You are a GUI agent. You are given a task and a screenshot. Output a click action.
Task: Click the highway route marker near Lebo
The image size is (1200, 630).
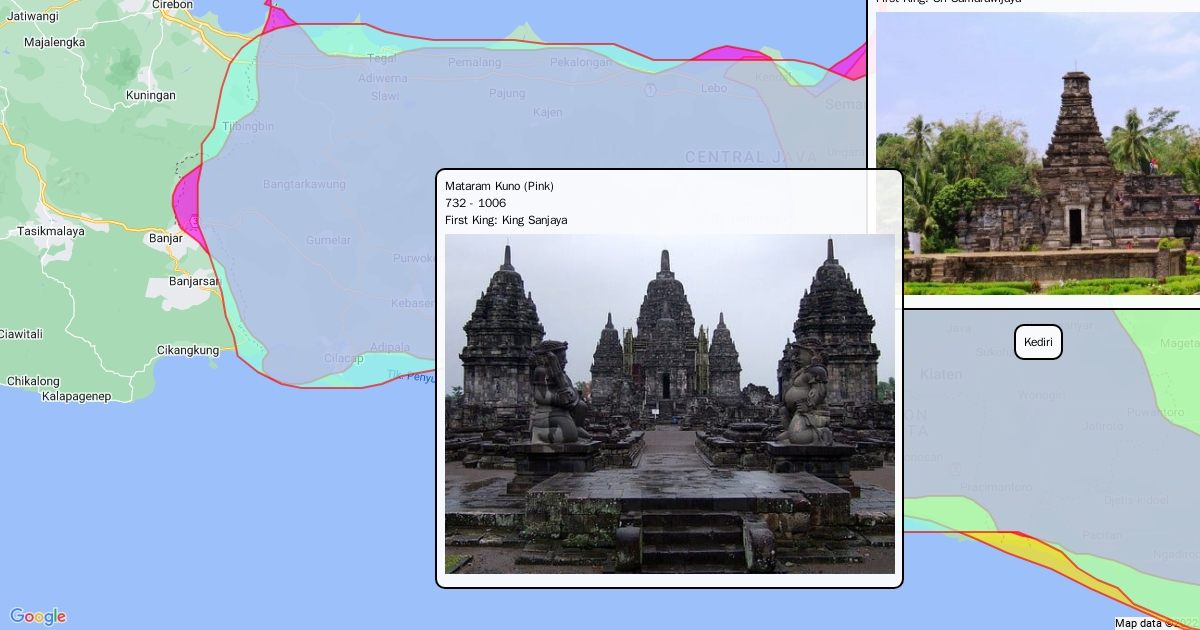click(x=650, y=90)
